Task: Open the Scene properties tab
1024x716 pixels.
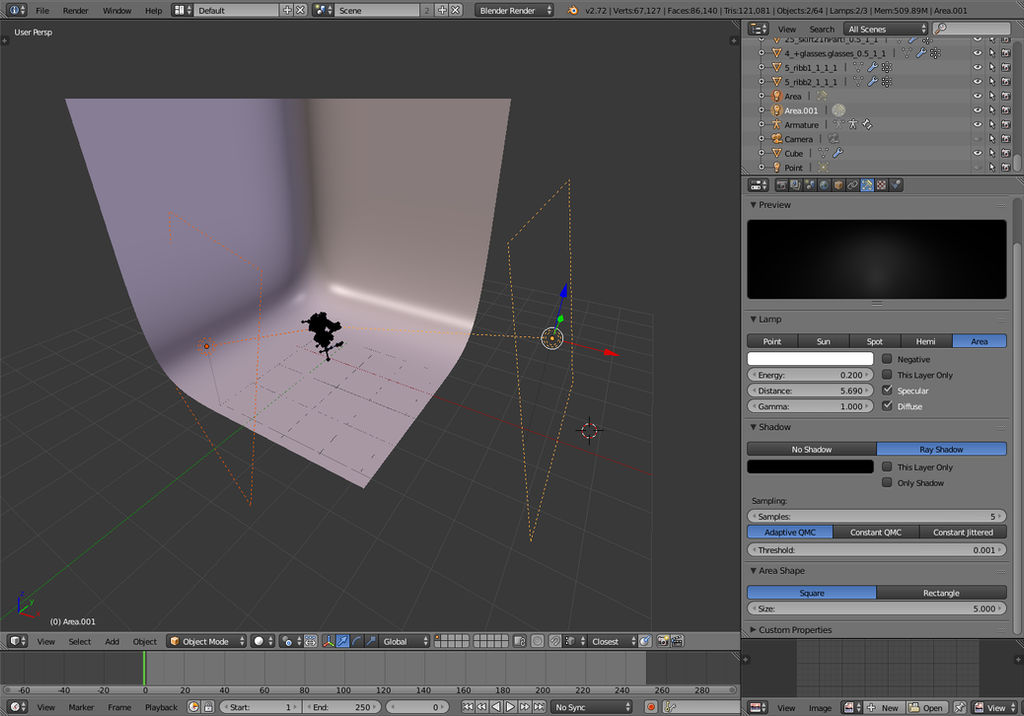Action: [x=810, y=186]
